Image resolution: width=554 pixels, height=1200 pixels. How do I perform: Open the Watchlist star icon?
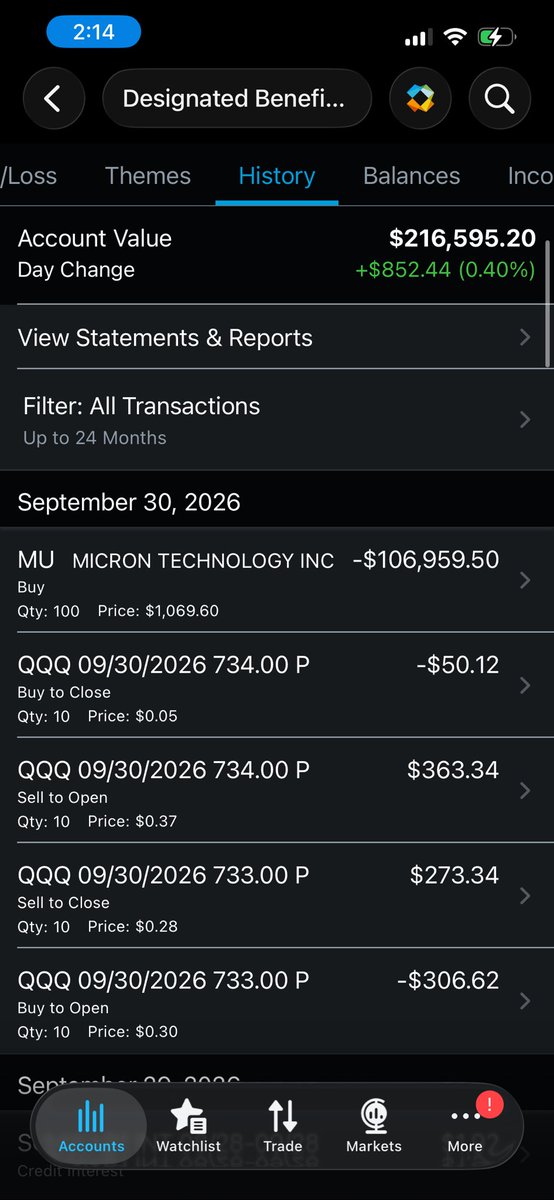coord(188,1126)
